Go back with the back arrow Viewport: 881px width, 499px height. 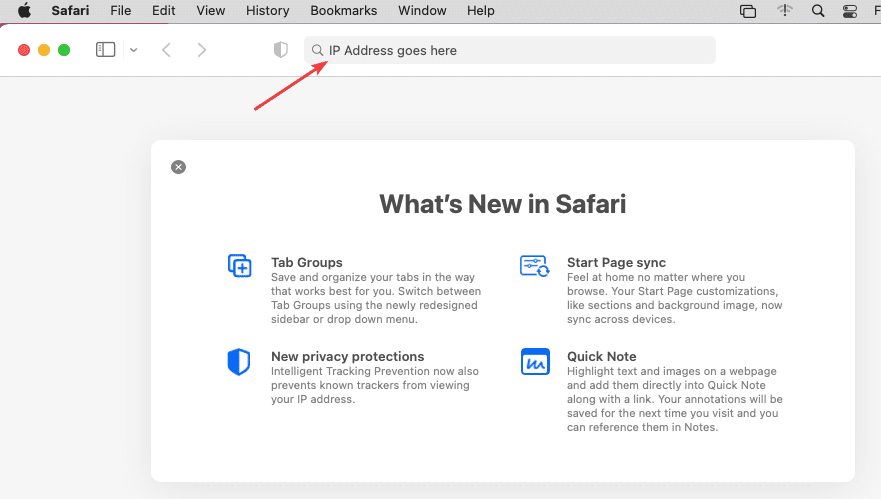tap(166, 50)
